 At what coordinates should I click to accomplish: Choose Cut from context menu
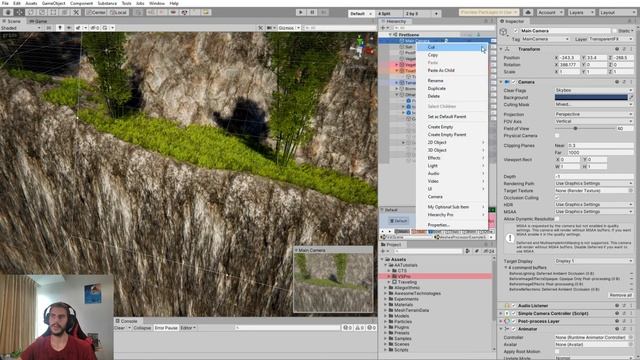pyautogui.click(x=452, y=47)
